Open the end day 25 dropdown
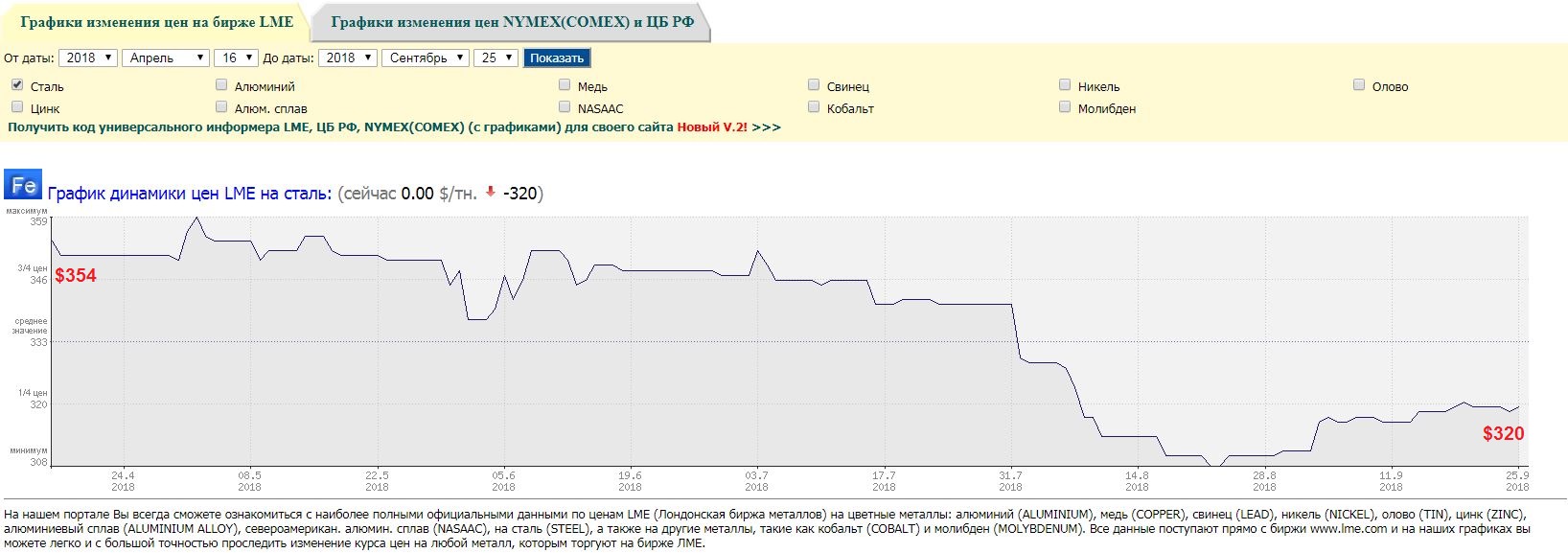The width and height of the screenshot is (1568, 553). coord(496,58)
